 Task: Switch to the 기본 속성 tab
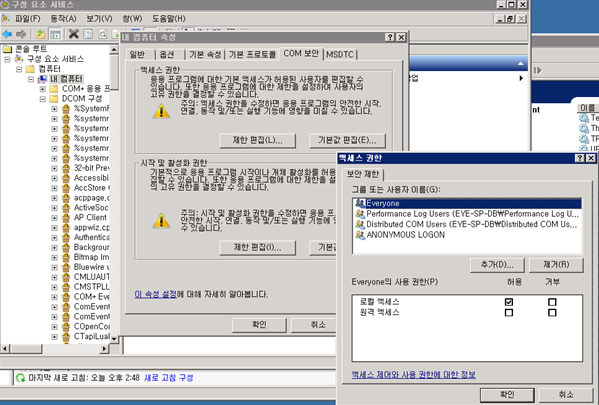[206, 55]
